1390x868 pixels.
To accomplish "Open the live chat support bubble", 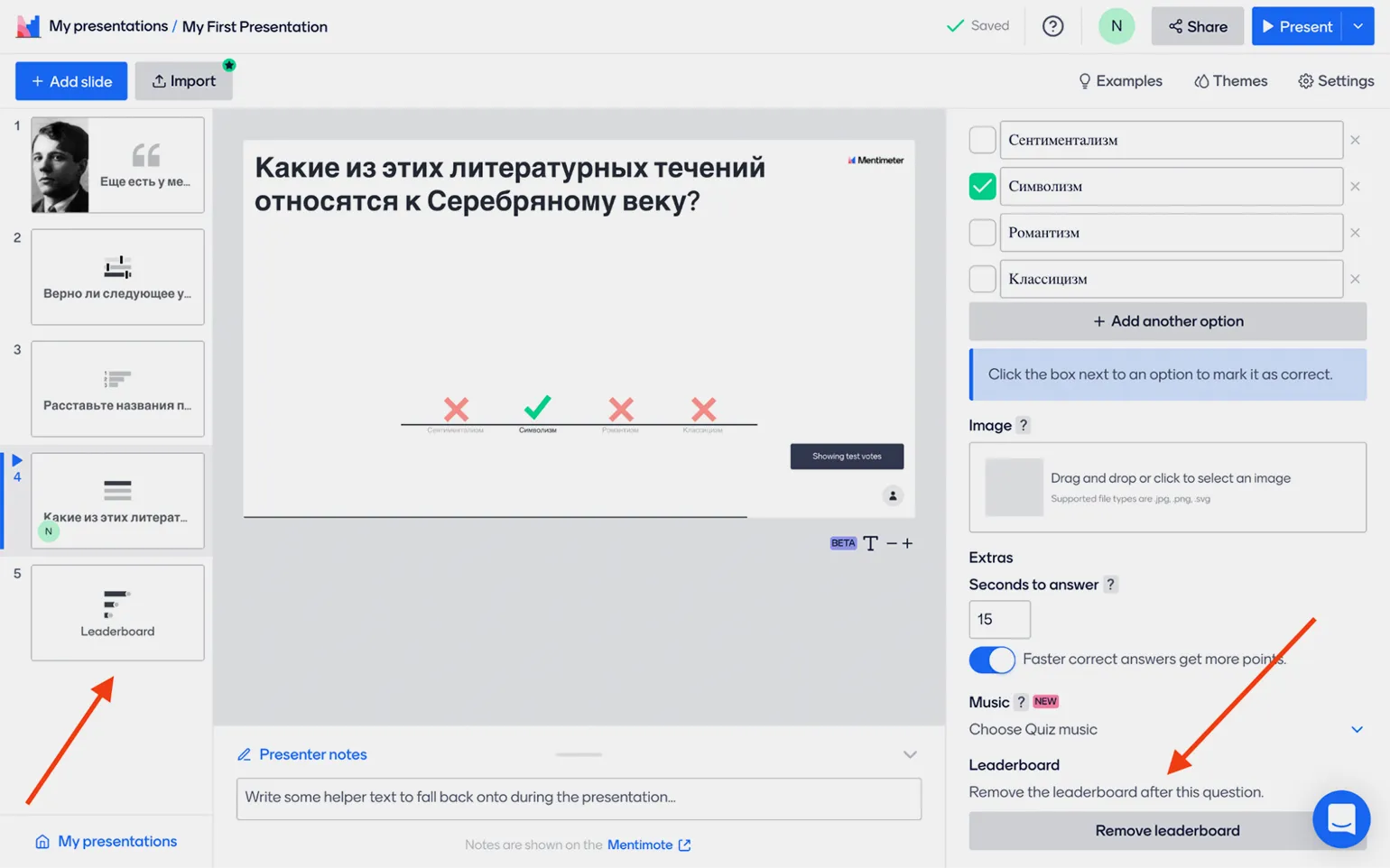I will pyautogui.click(x=1341, y=819).
